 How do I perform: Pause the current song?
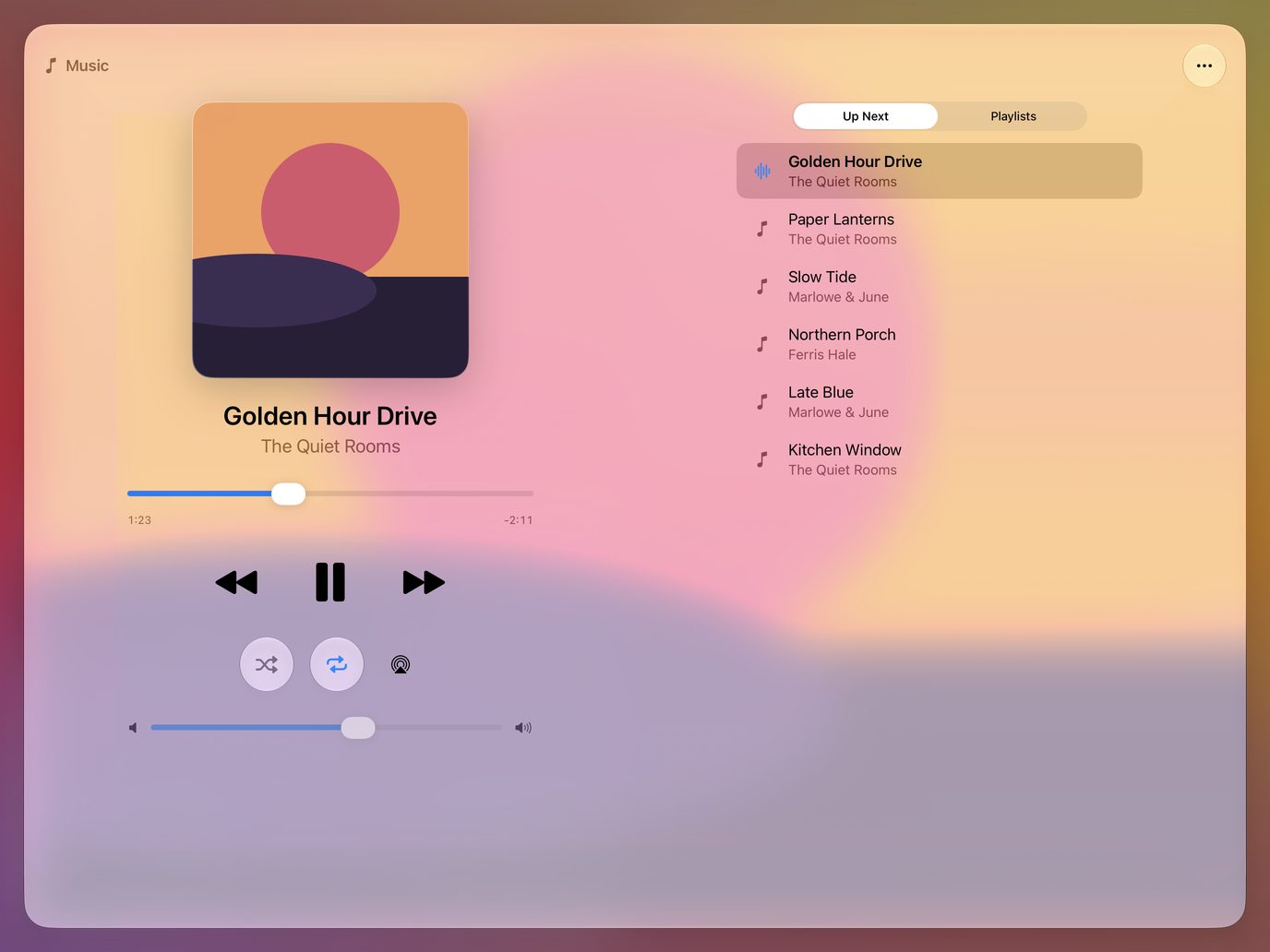click(x=330, y=582)
